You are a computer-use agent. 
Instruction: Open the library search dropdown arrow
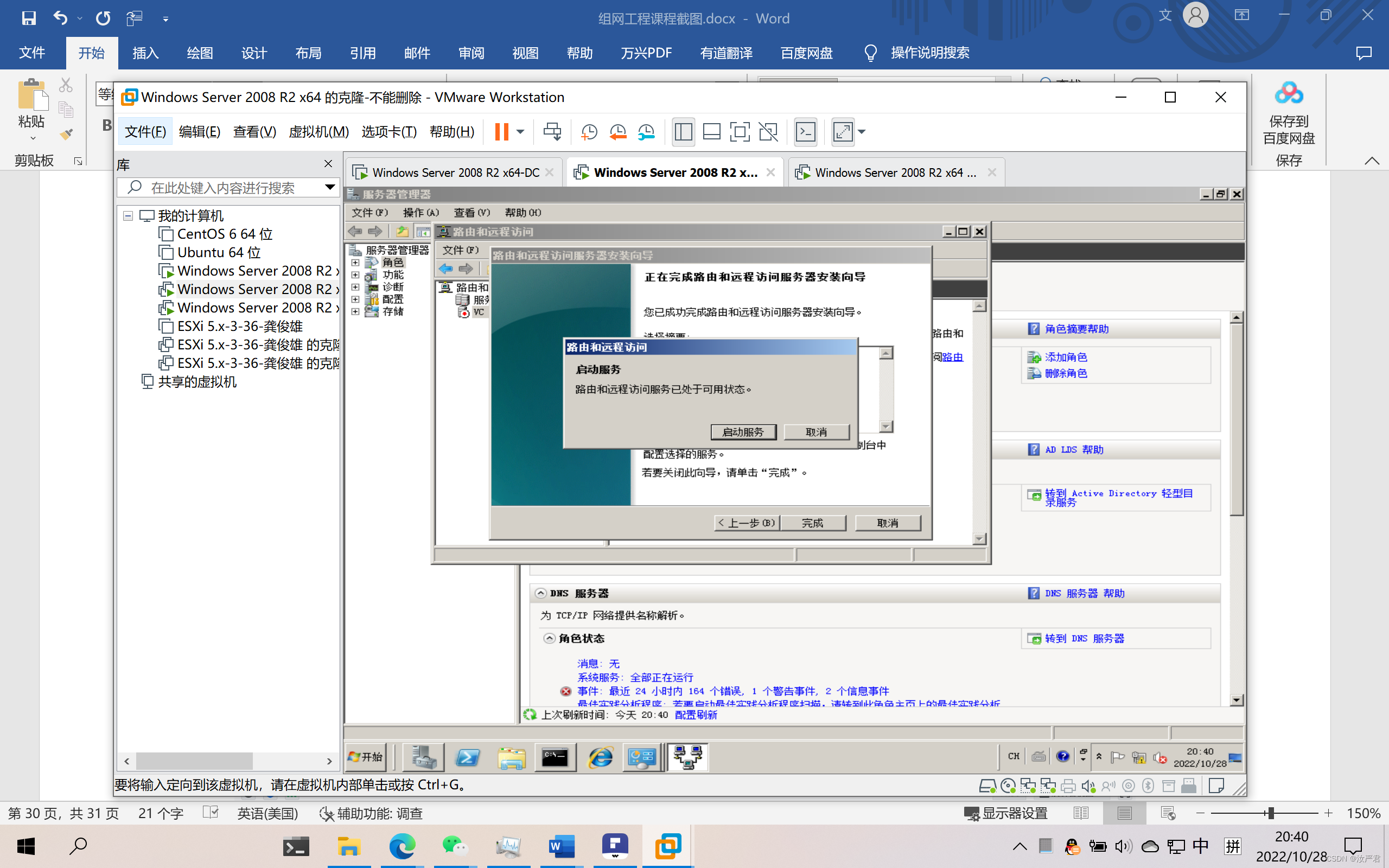coord(329,187)
